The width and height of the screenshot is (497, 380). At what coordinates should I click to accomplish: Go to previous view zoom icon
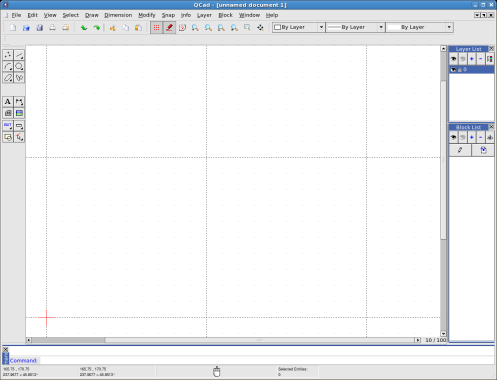[234, 28]
